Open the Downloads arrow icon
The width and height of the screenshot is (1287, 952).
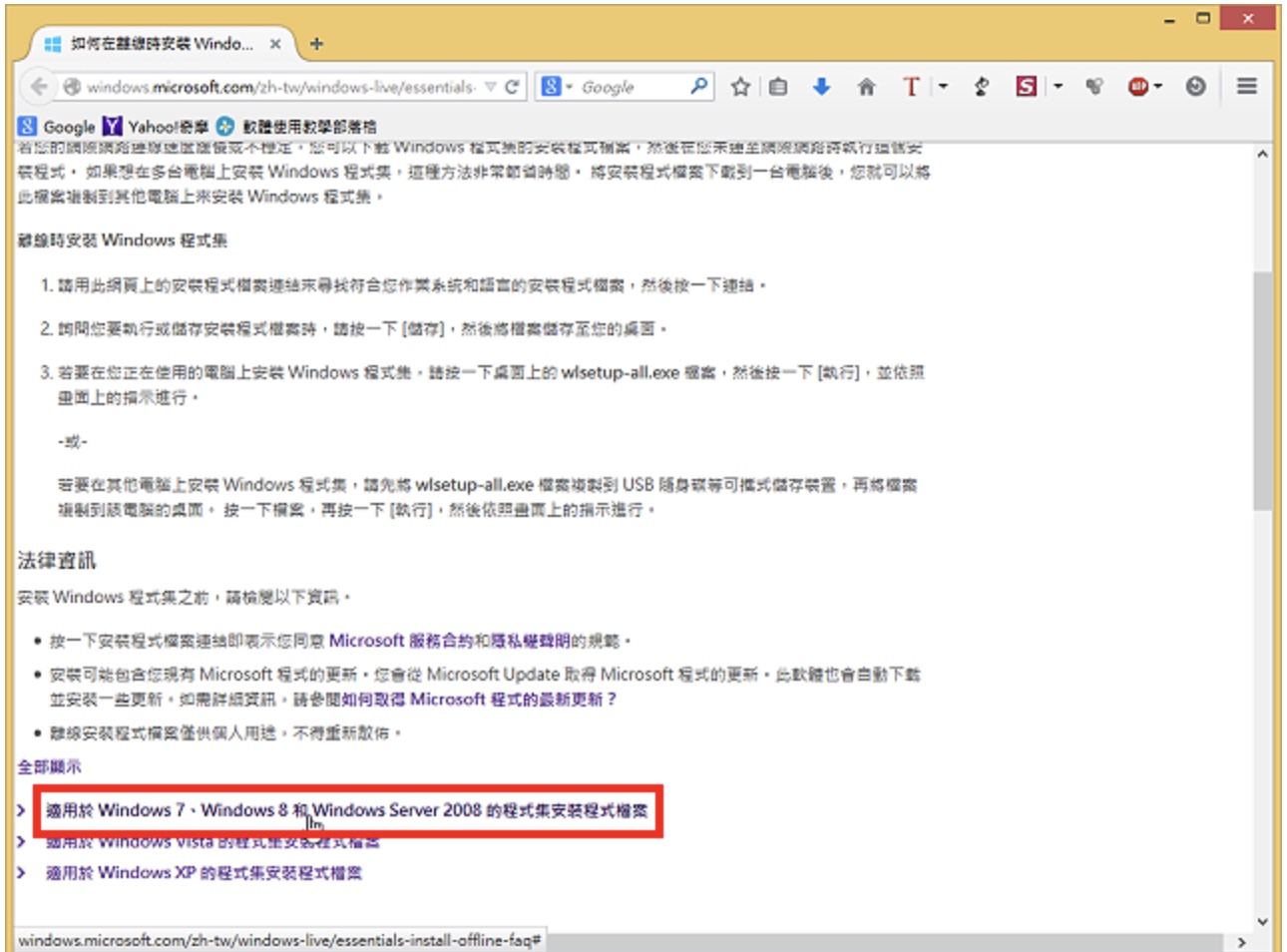click(821, 87)
